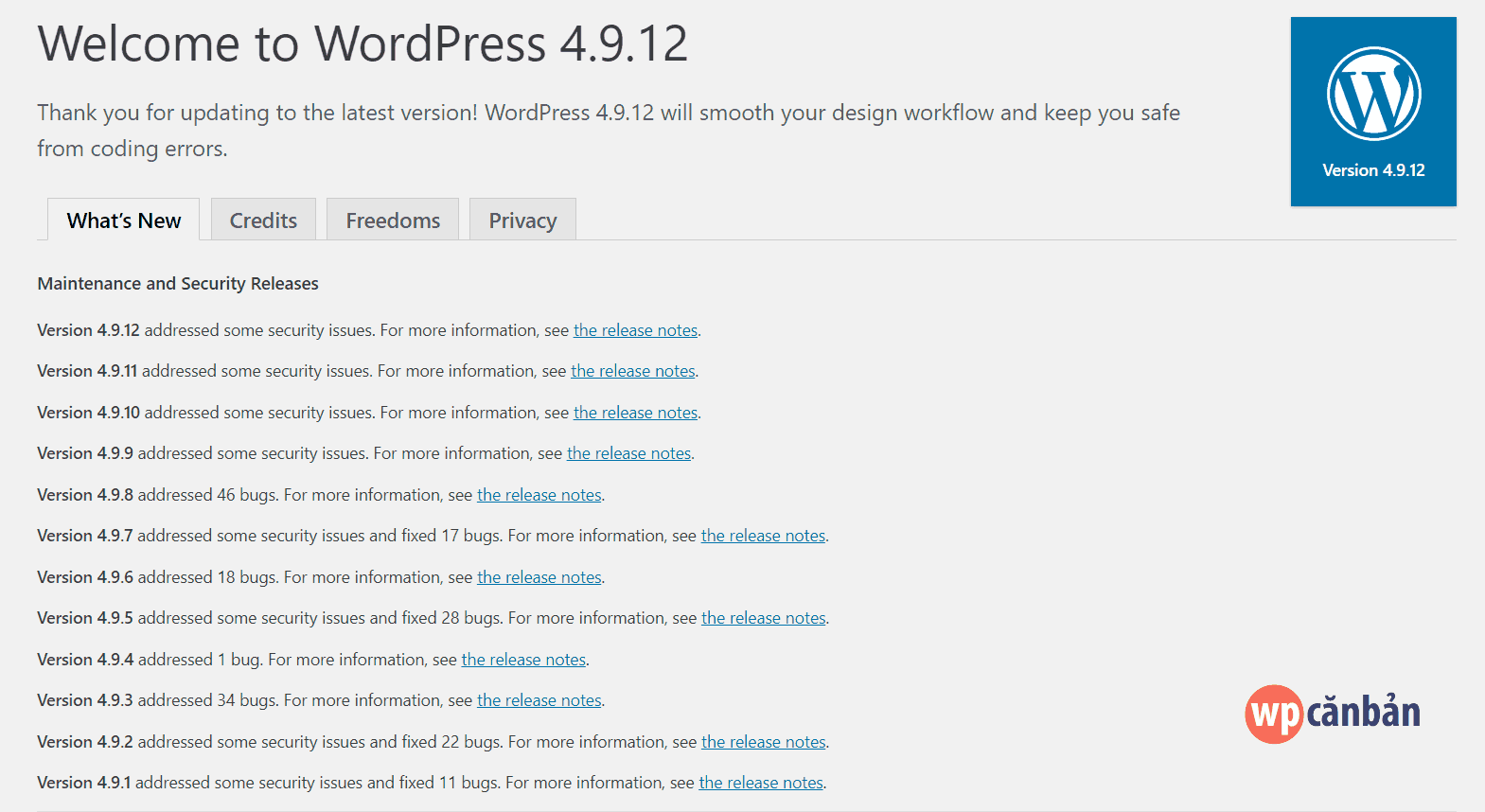
Task: Click 'Maintenance and Security Releases' heading
Action: (x=178, y=284)
